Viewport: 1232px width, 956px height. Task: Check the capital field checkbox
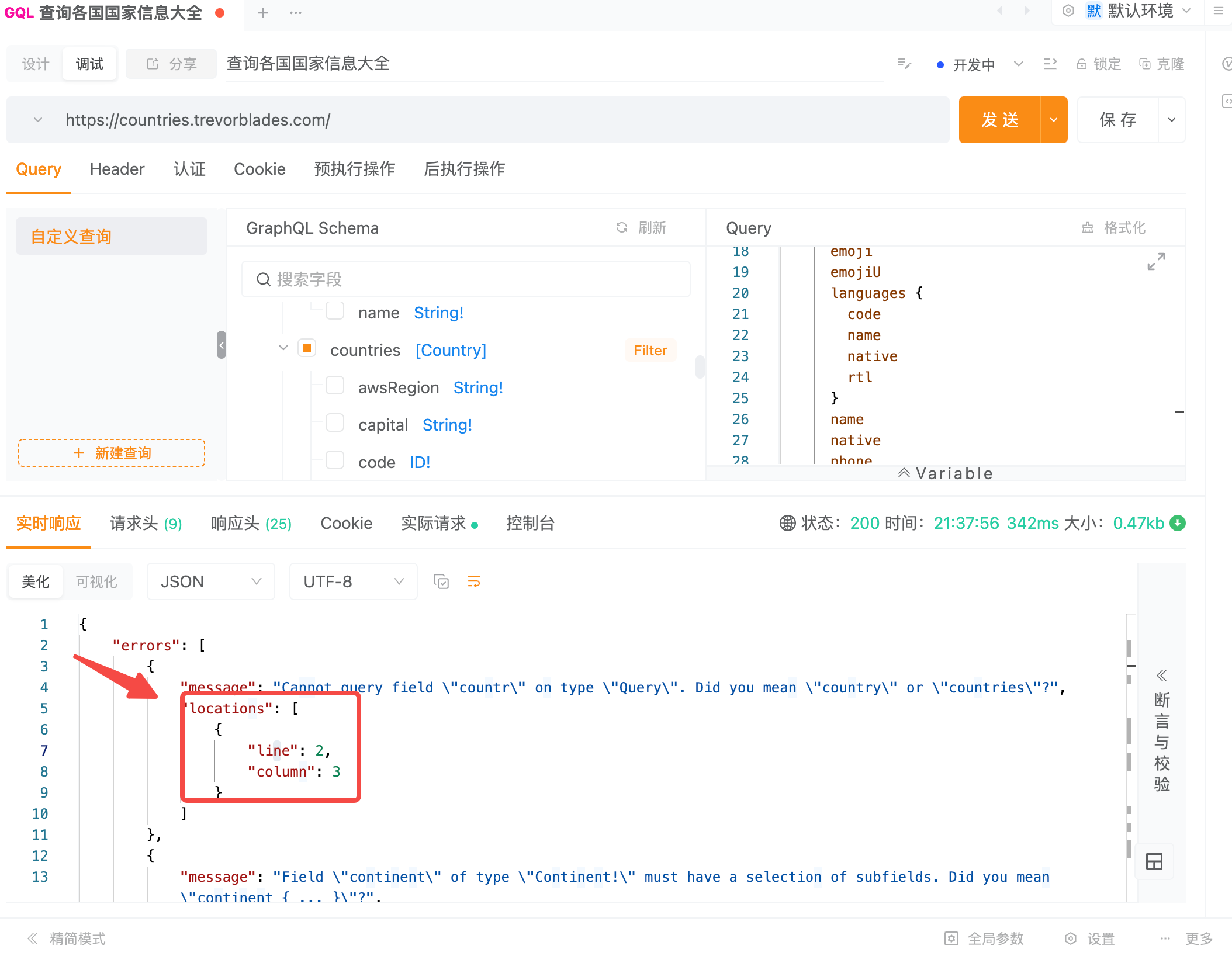pos(335,423)
